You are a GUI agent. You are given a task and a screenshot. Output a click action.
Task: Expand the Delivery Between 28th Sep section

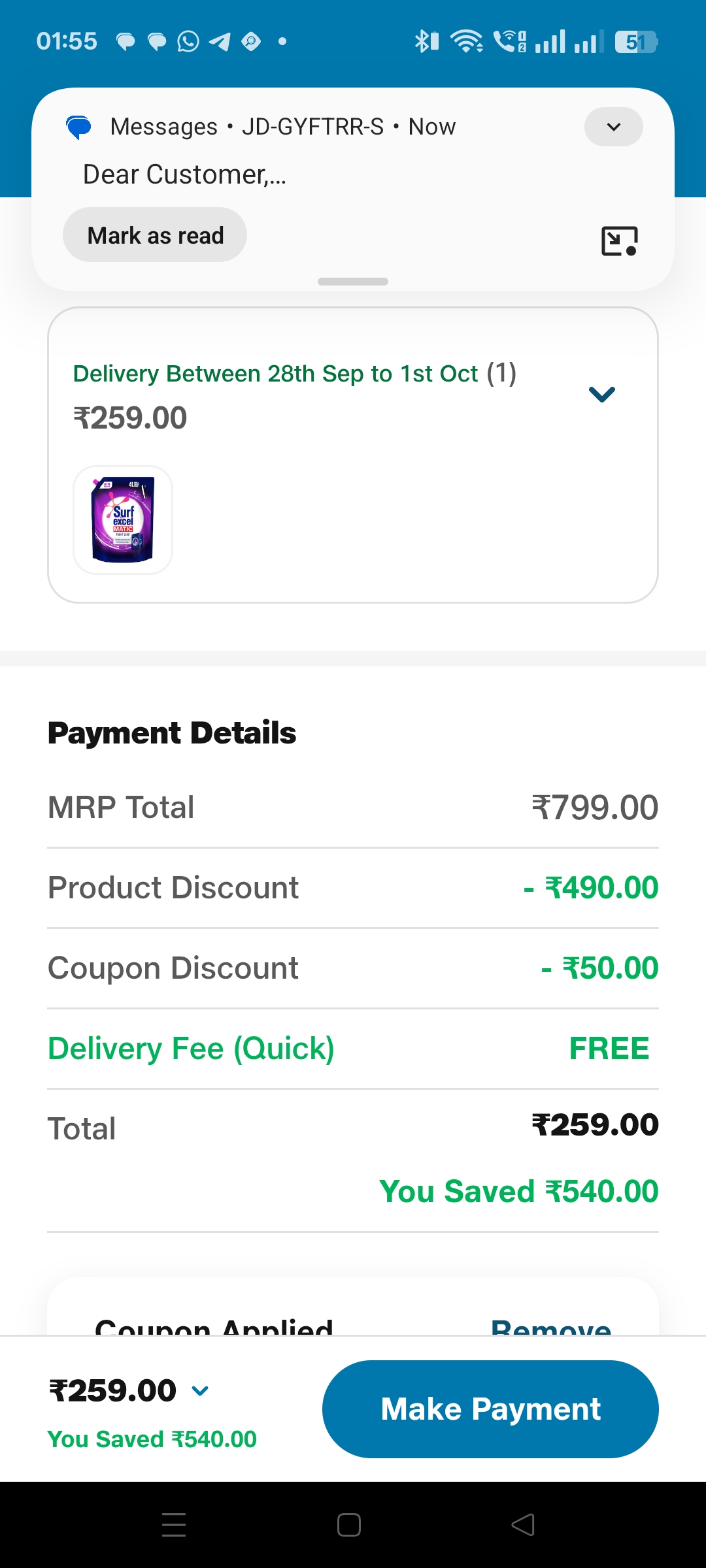pyautogui.click(x=601, y=394)
